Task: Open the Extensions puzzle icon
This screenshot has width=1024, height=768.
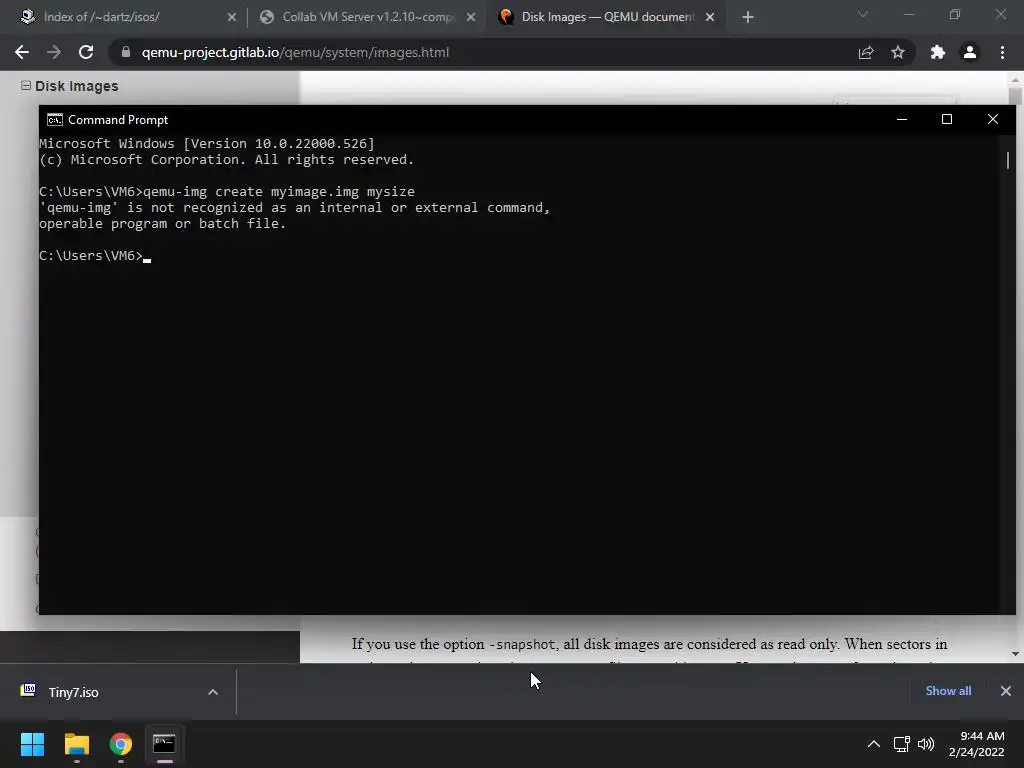Action: 938,52
